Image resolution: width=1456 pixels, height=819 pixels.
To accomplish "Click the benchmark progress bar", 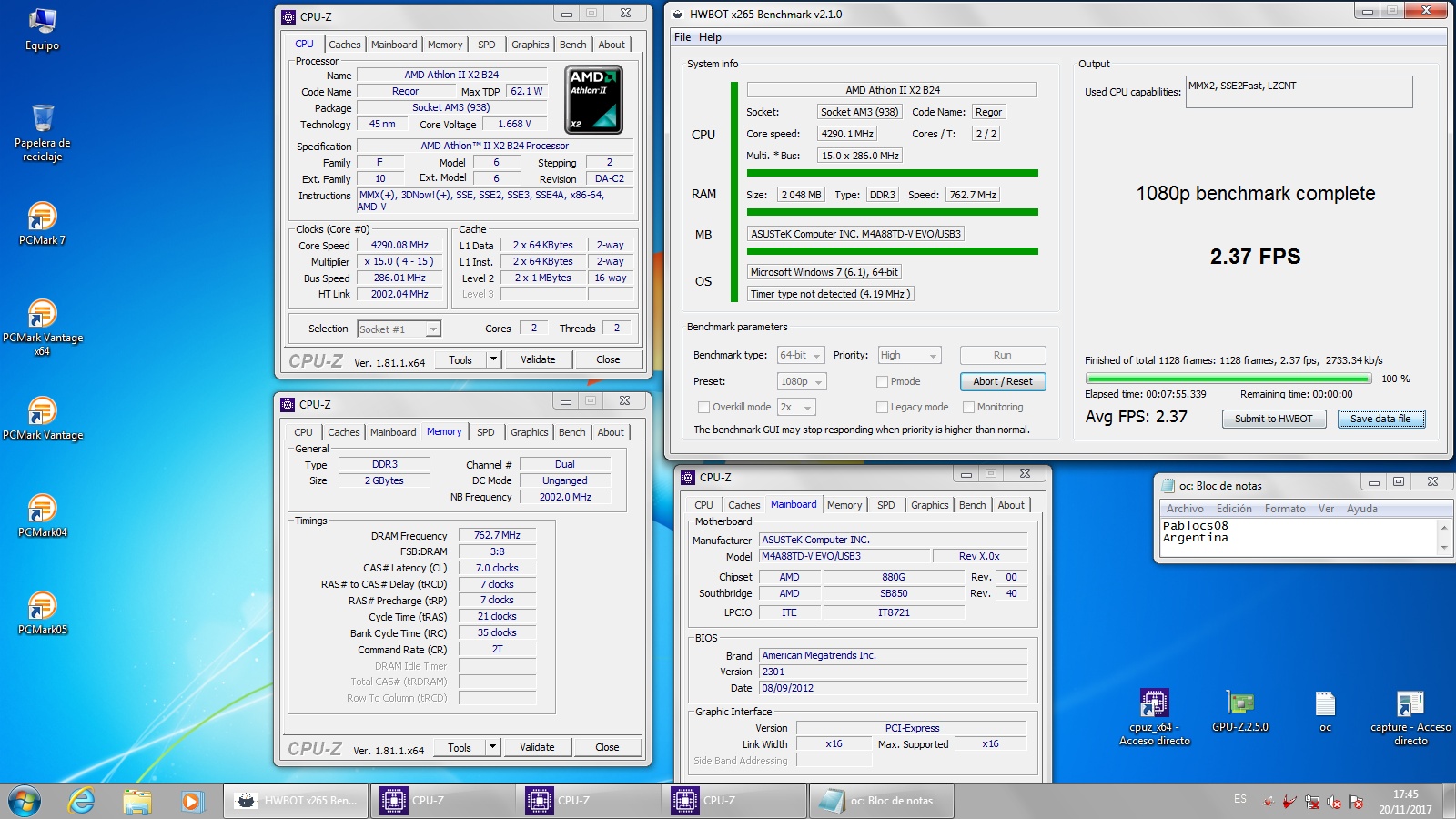I will point(1228,379).
